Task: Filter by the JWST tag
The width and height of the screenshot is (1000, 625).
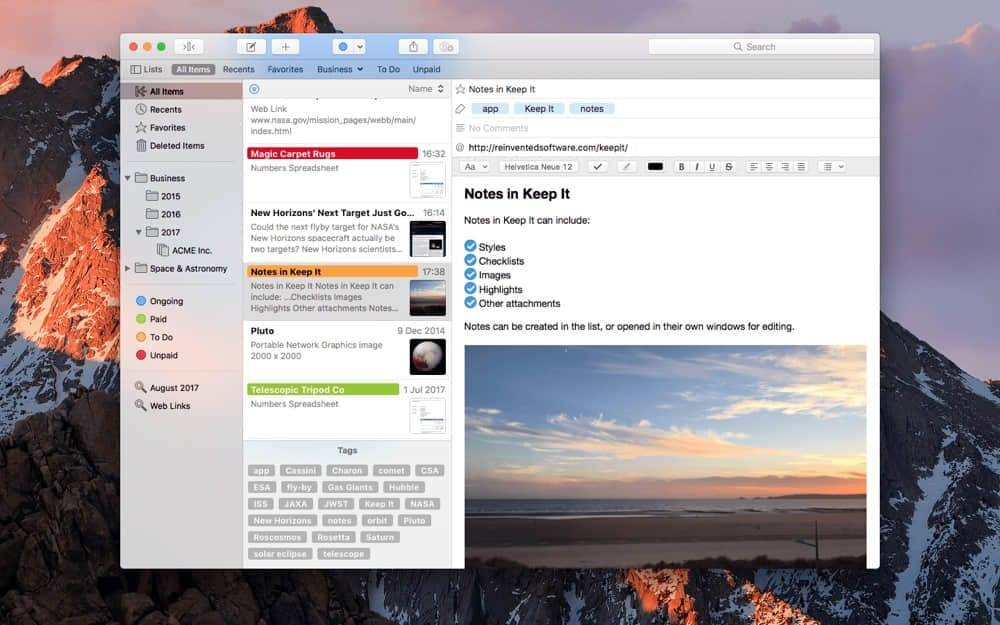Action: pos(336,504)
